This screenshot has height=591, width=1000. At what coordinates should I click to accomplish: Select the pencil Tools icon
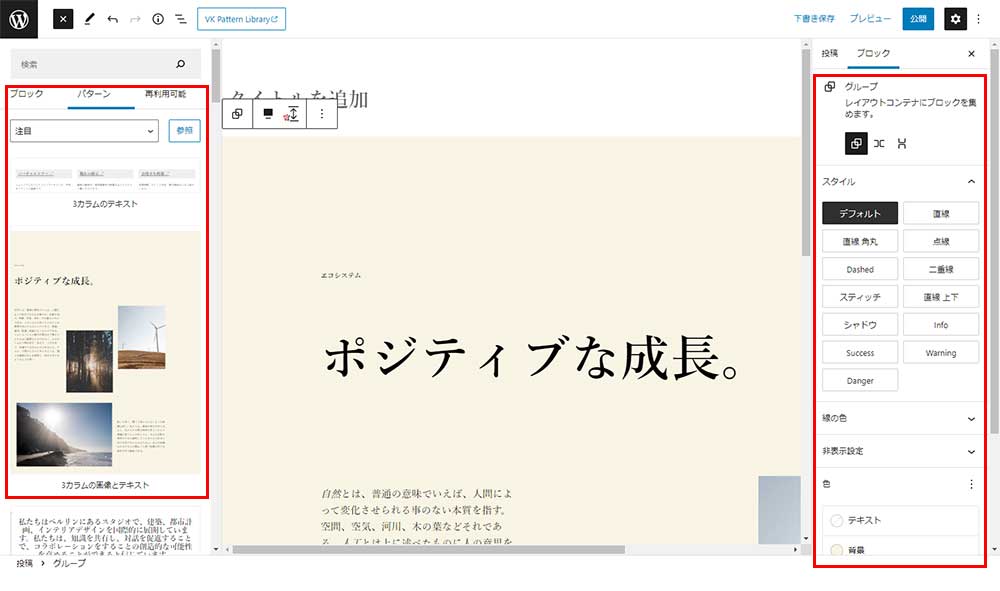pos(88,19)
